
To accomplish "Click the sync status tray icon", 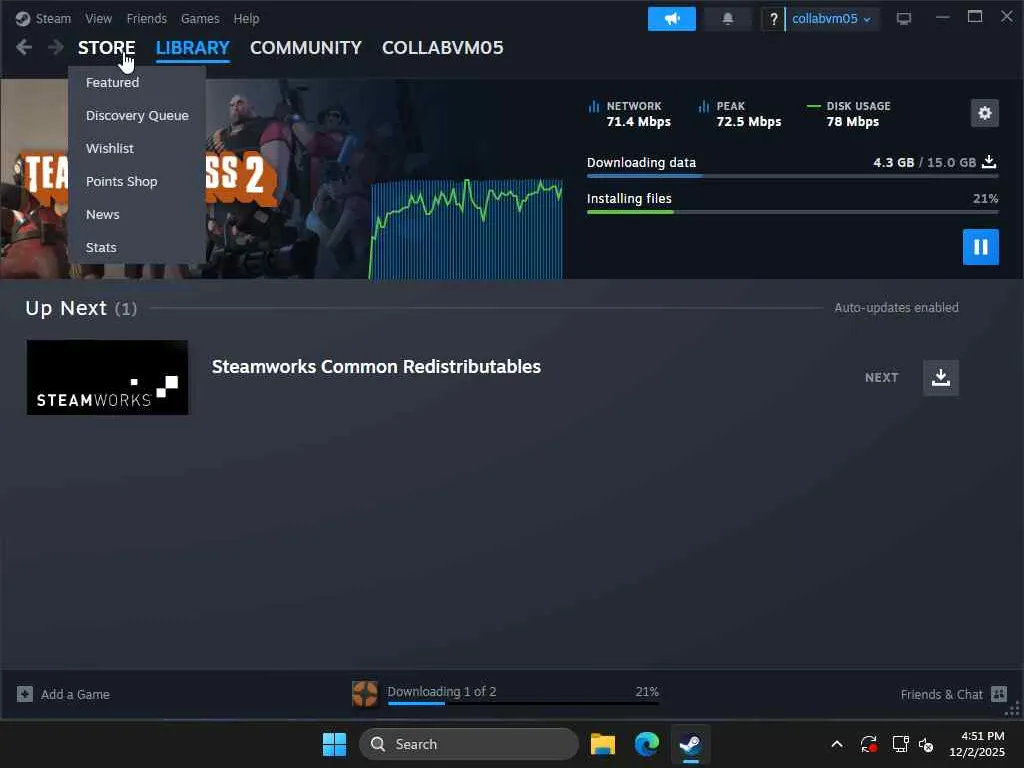I will point(868,744).
